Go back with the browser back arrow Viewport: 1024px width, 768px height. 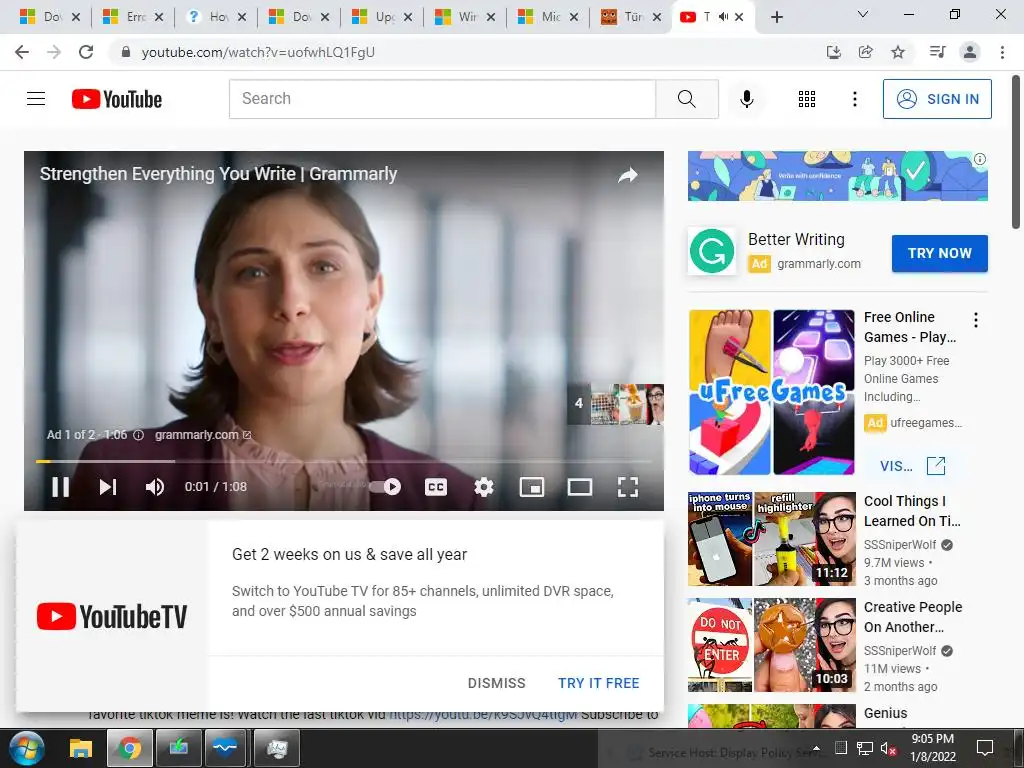click(22, 52)
